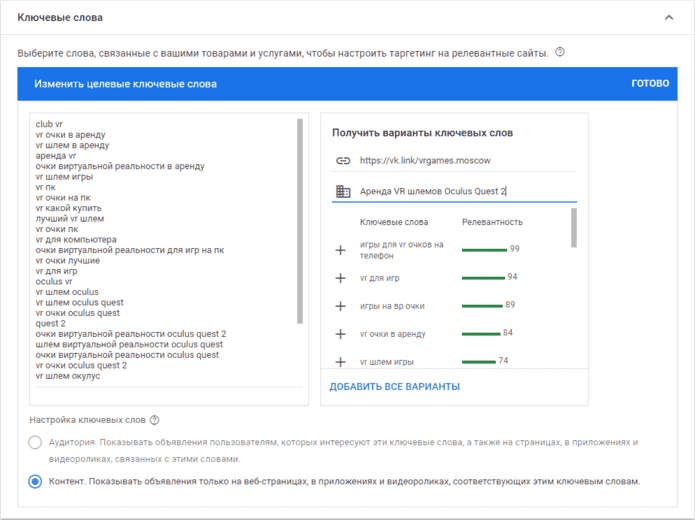Click keyword шлем виртуальной реальности oculus quest
695x520 pixels.
pos(129,344)
